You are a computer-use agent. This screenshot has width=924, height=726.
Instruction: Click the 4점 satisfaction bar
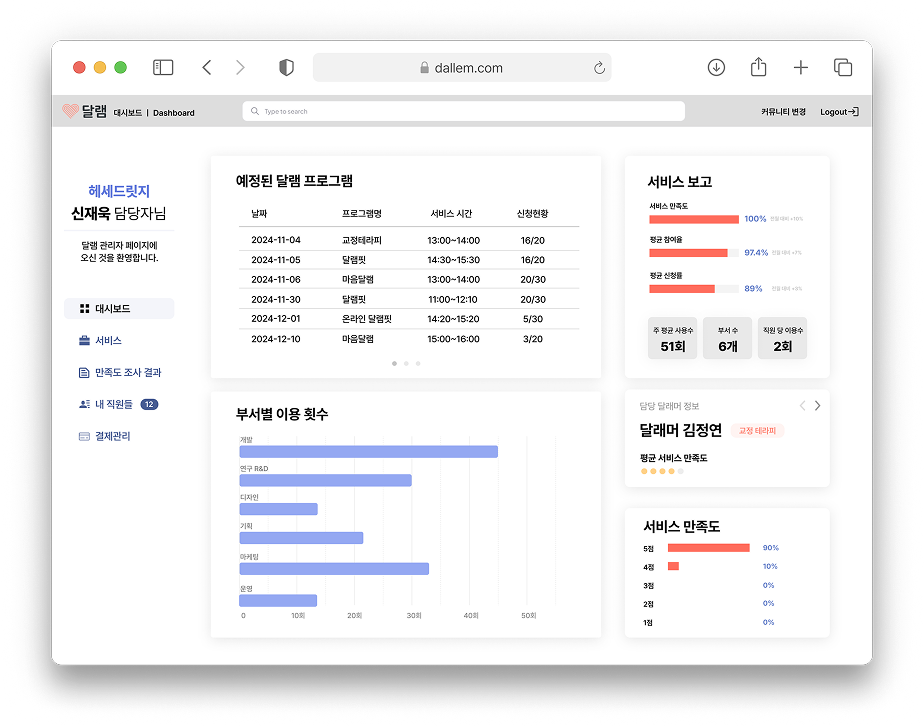point(674,566)
